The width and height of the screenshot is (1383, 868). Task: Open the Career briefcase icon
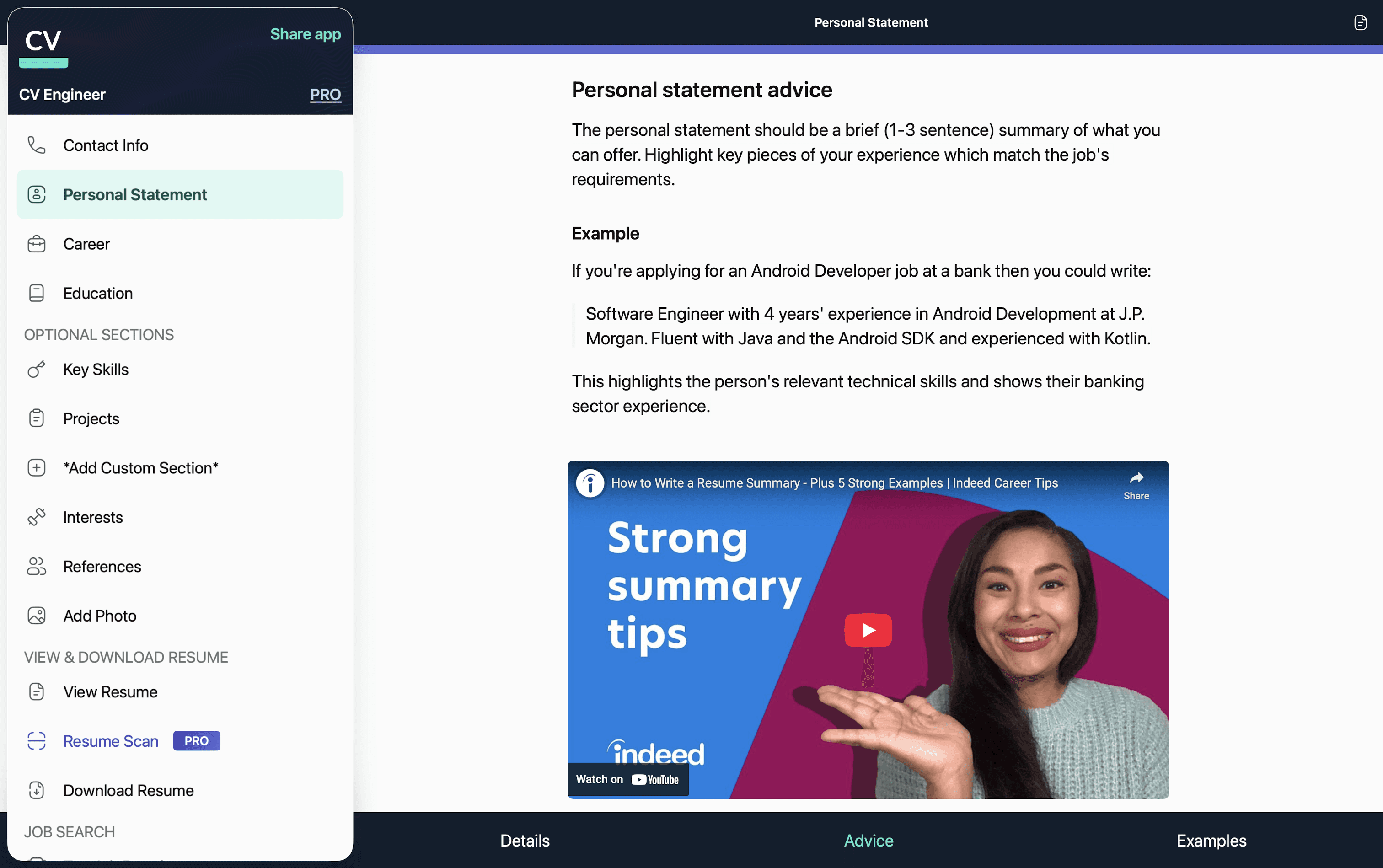pos(36,243)
